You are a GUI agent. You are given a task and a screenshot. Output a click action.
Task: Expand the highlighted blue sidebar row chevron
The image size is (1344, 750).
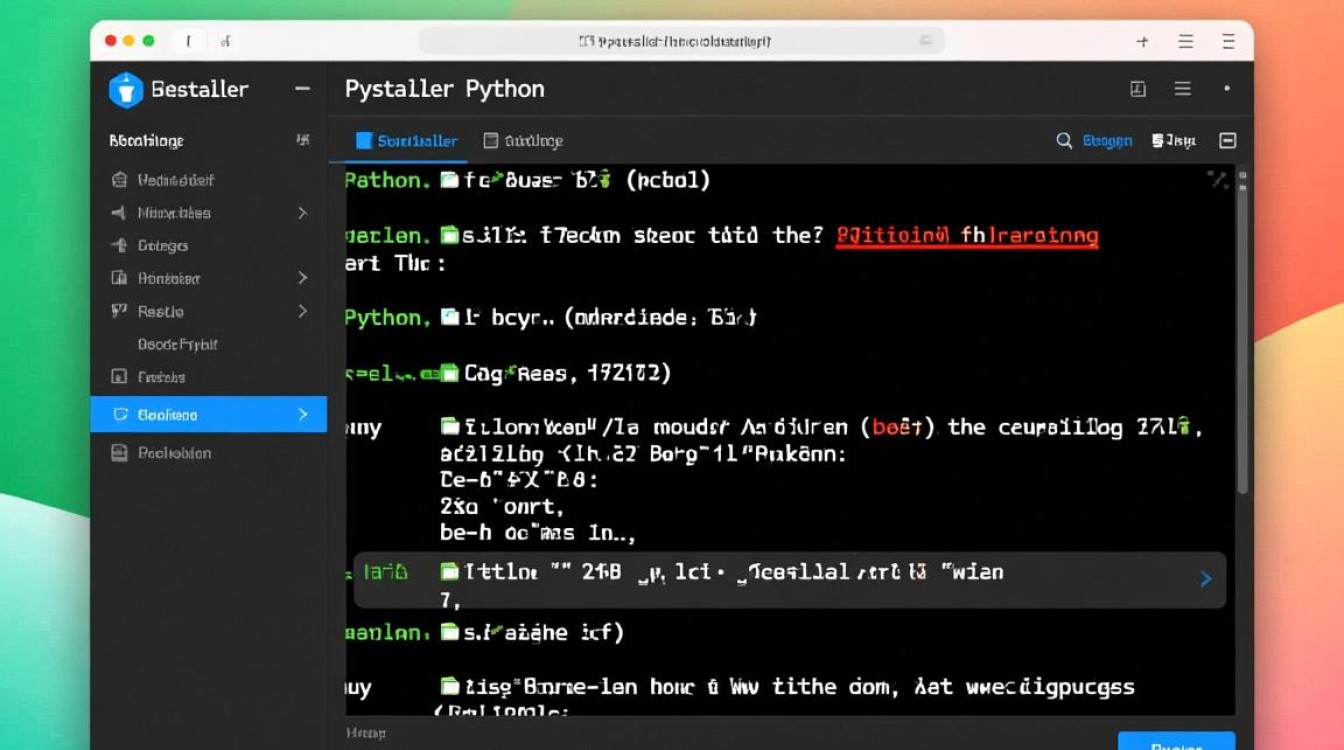pos(302,414)
